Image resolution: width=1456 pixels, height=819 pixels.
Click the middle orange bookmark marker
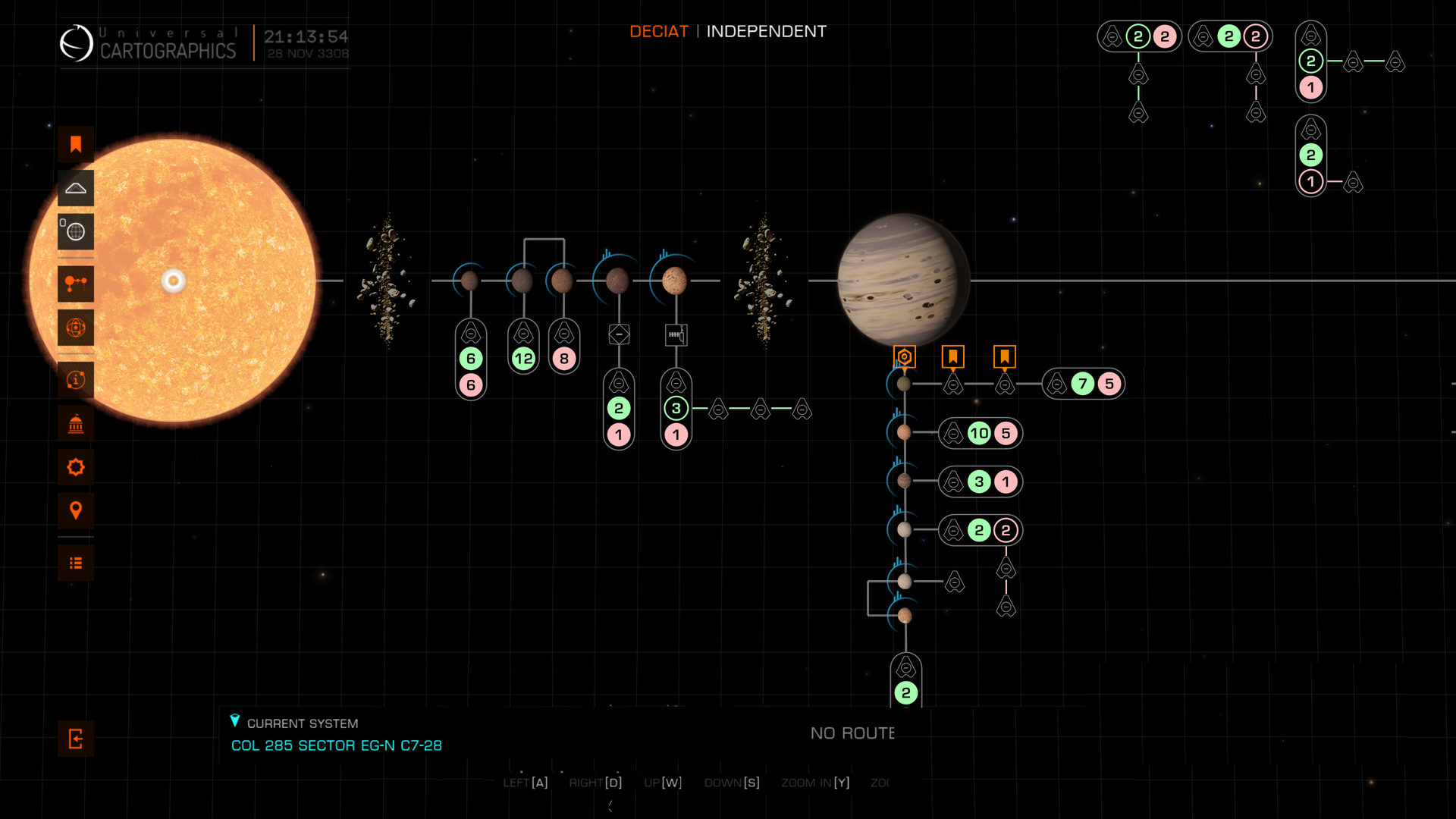pyautogui.click(x=953, y=356)
